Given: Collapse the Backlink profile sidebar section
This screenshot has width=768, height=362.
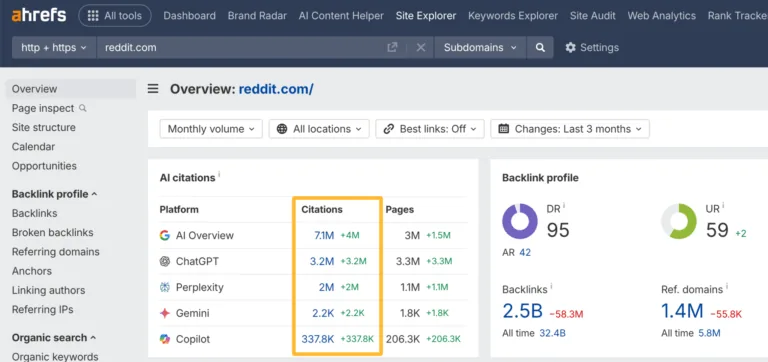Looking at the screenshot, I should 54,194.
